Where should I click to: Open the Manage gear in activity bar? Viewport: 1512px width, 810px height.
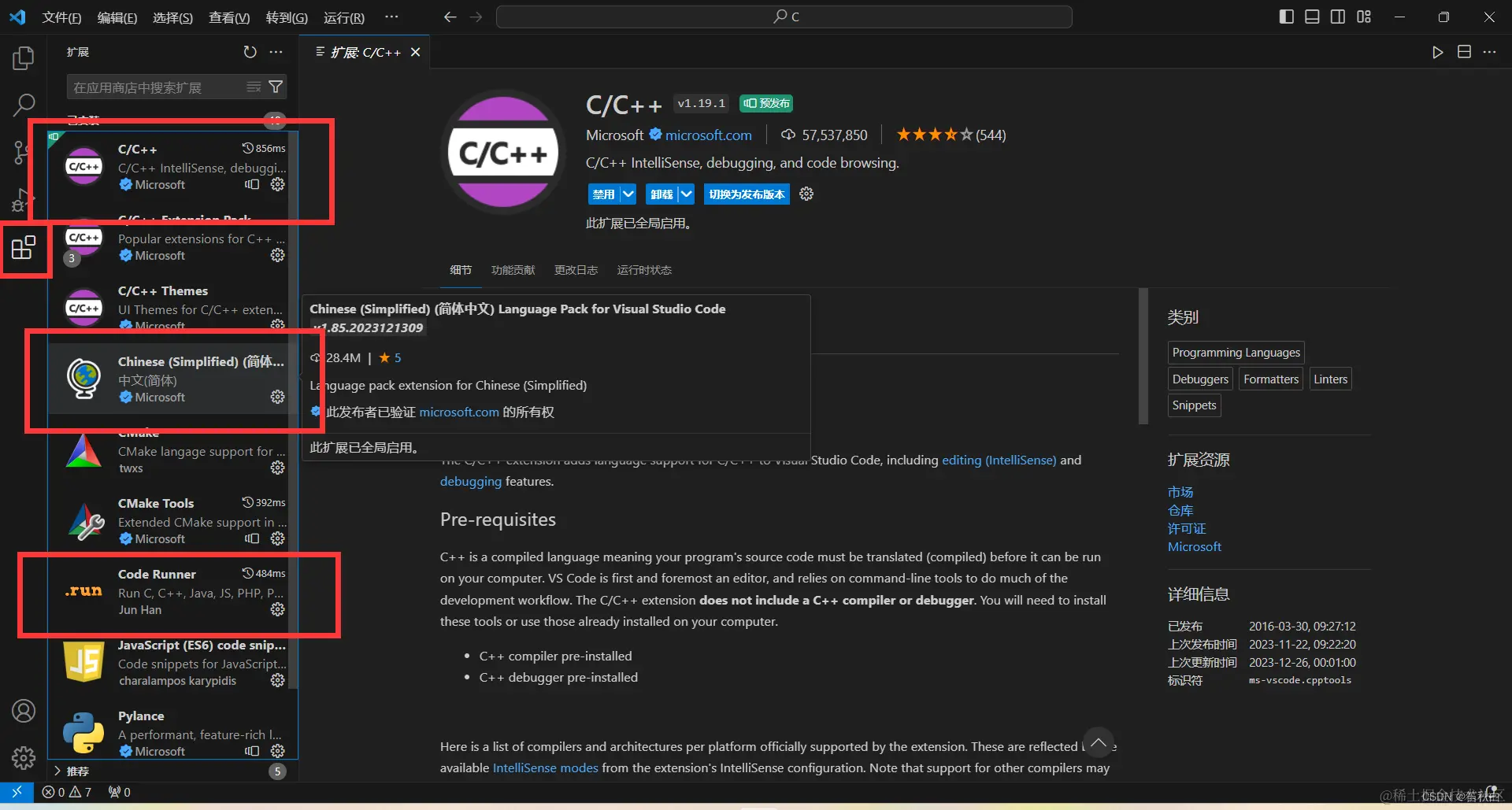pyautogui.click(x=24, y=758)
